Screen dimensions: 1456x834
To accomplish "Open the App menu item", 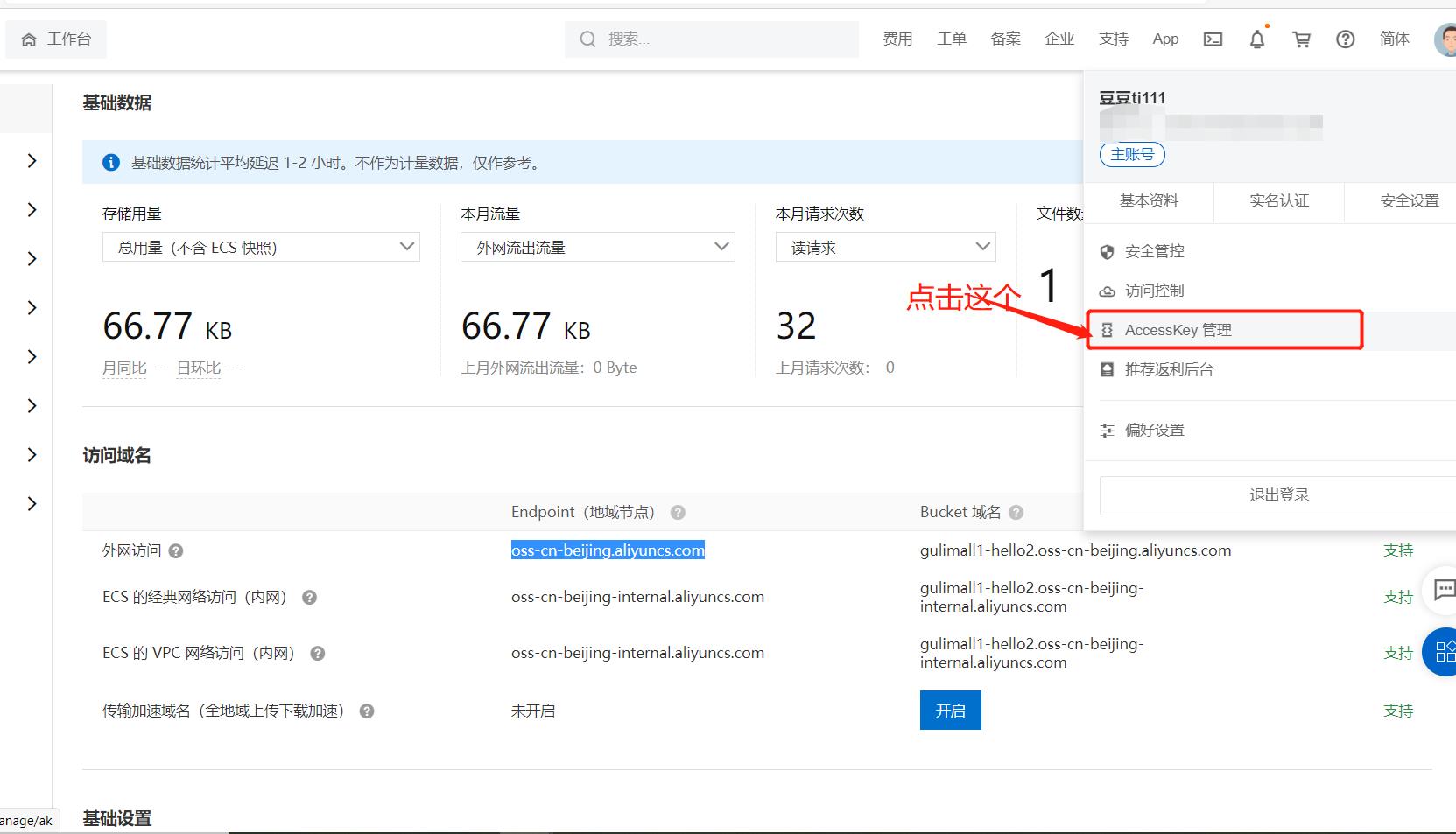I will tap(1165, 39).
